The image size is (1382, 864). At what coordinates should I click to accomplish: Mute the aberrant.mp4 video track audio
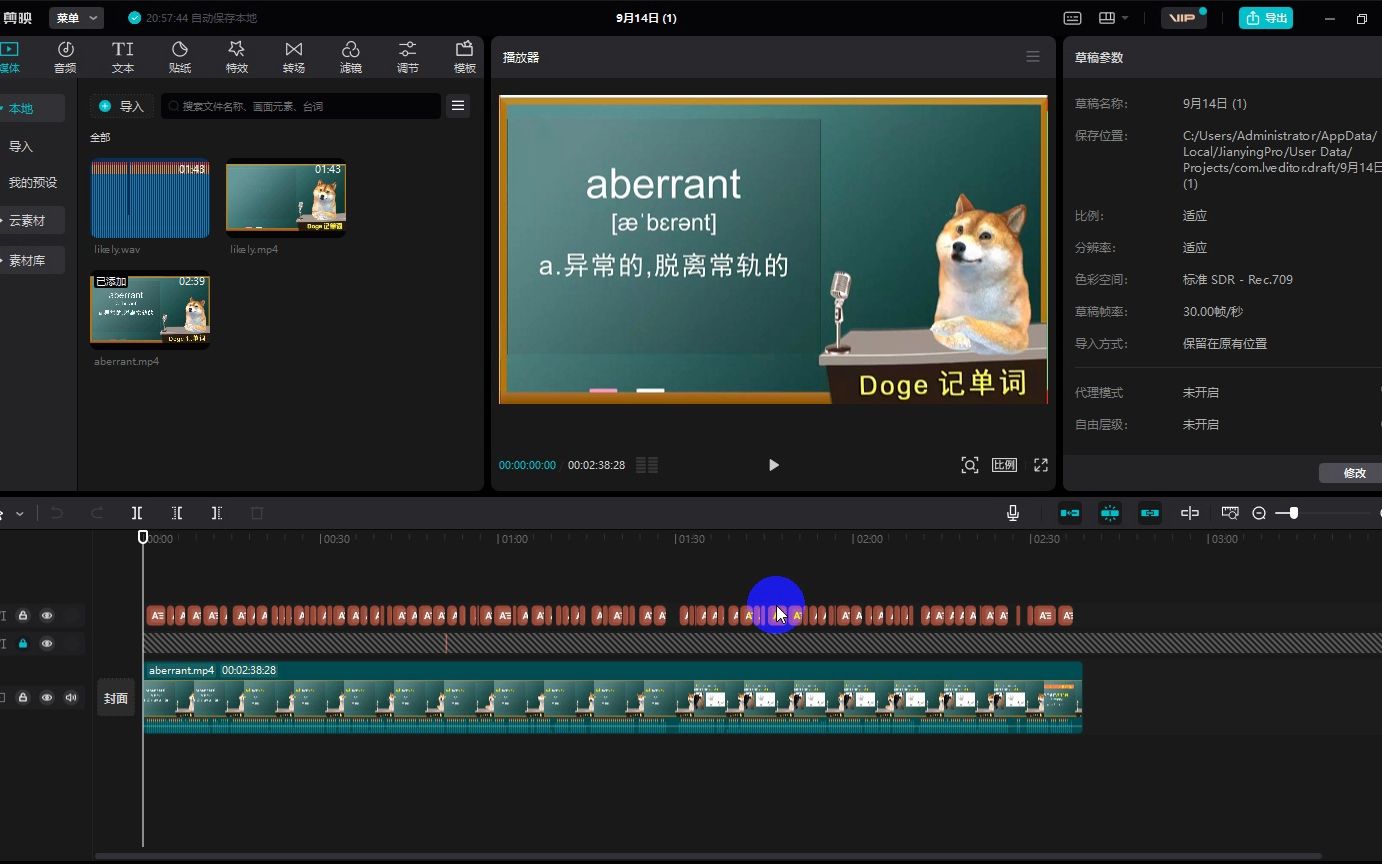click(x=70, y=698)
